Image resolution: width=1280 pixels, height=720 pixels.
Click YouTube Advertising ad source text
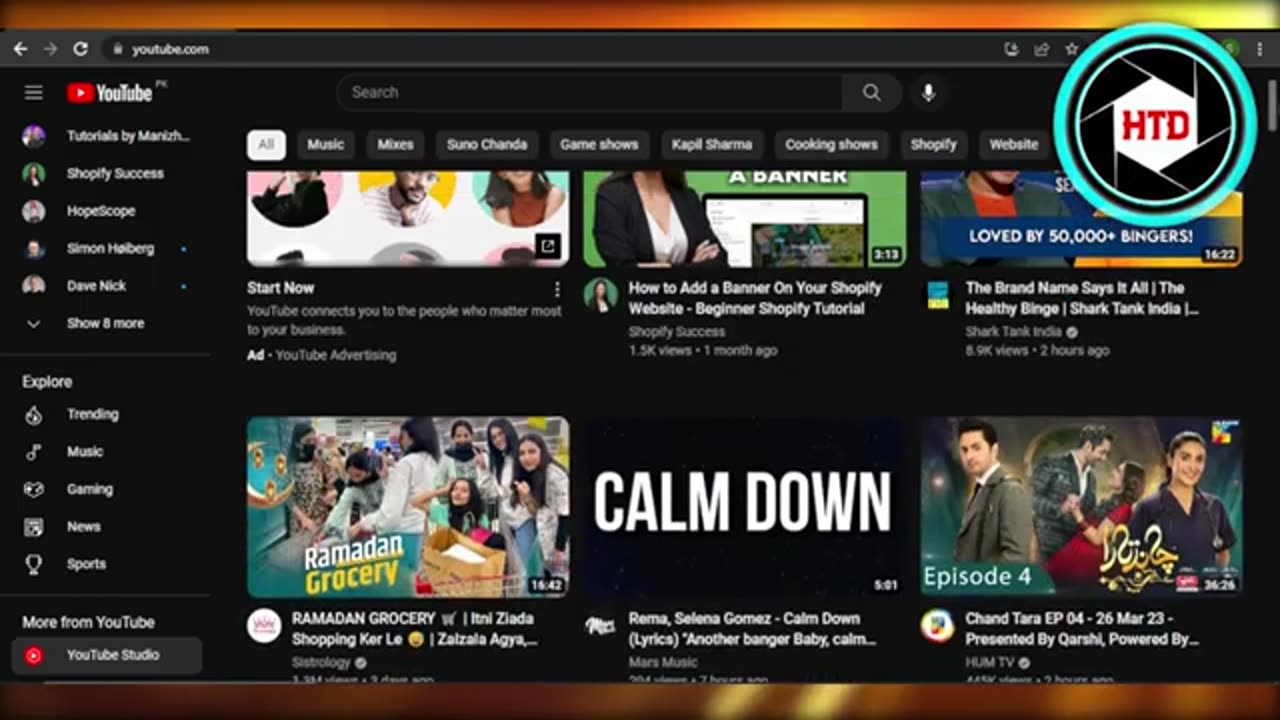tap(336, 355)
